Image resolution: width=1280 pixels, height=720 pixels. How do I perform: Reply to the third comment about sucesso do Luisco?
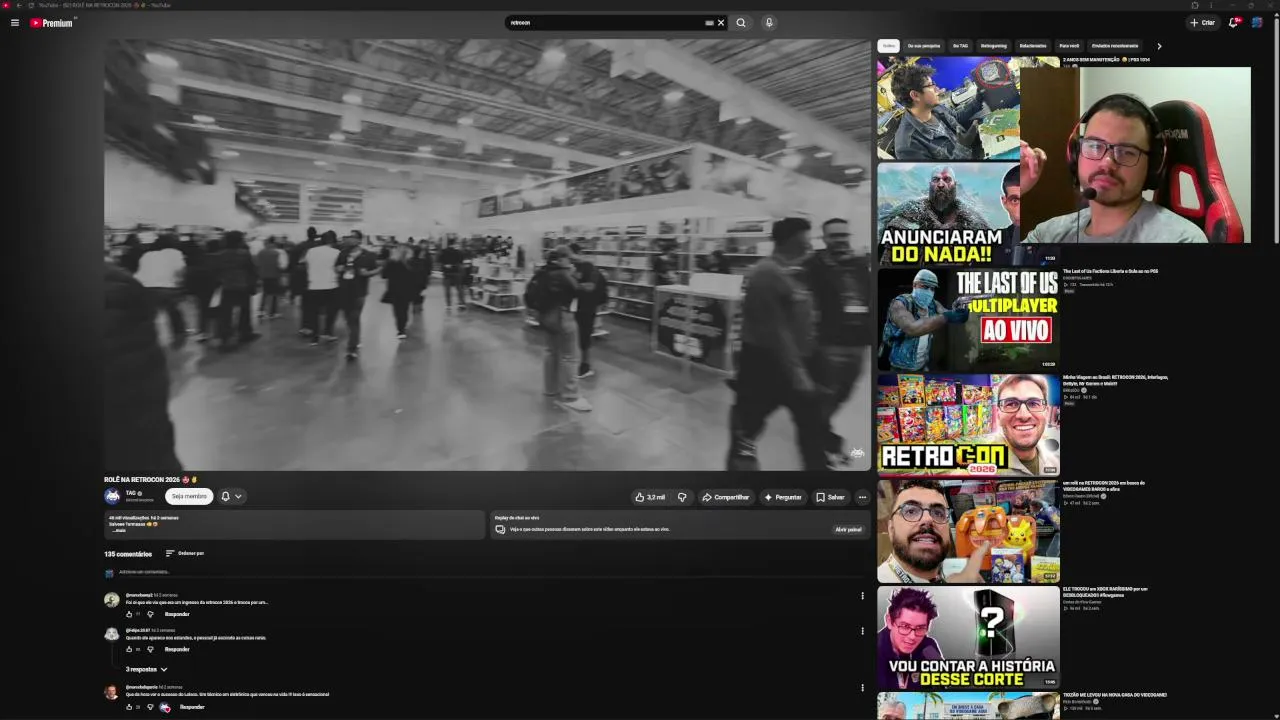click(192, 707)
